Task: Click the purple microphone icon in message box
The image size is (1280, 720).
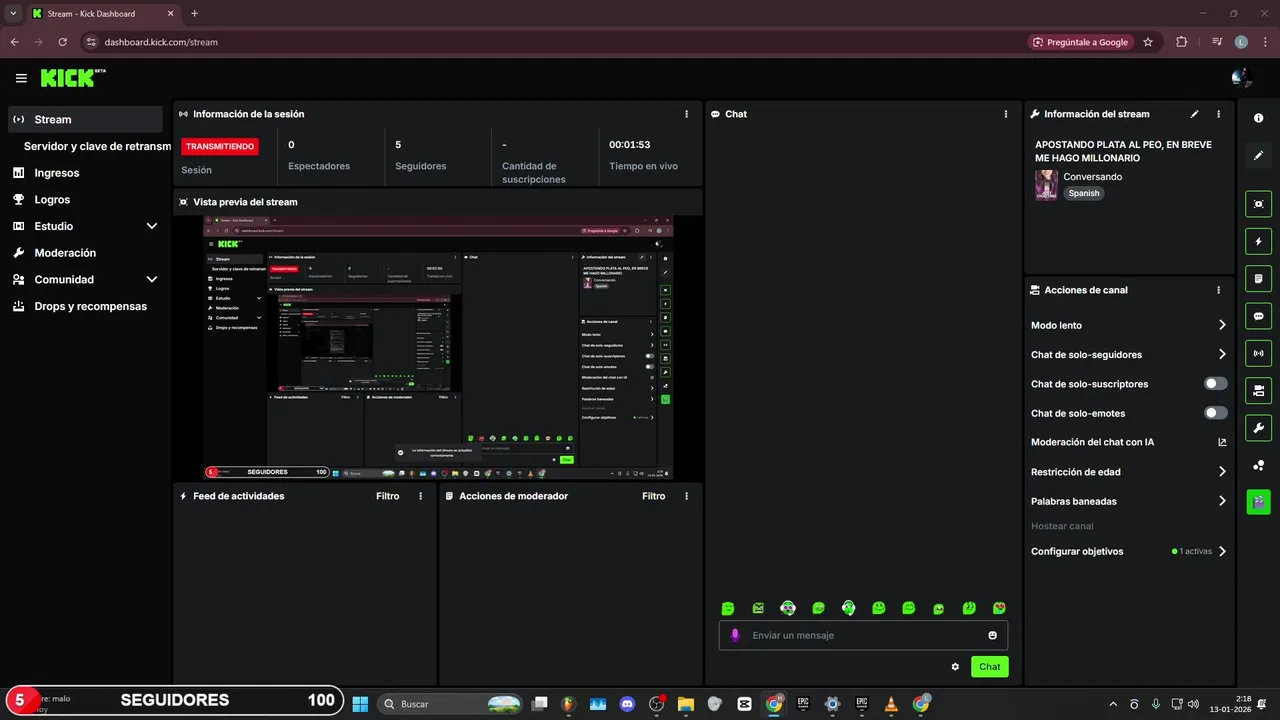Action: (x=735, y=635)
